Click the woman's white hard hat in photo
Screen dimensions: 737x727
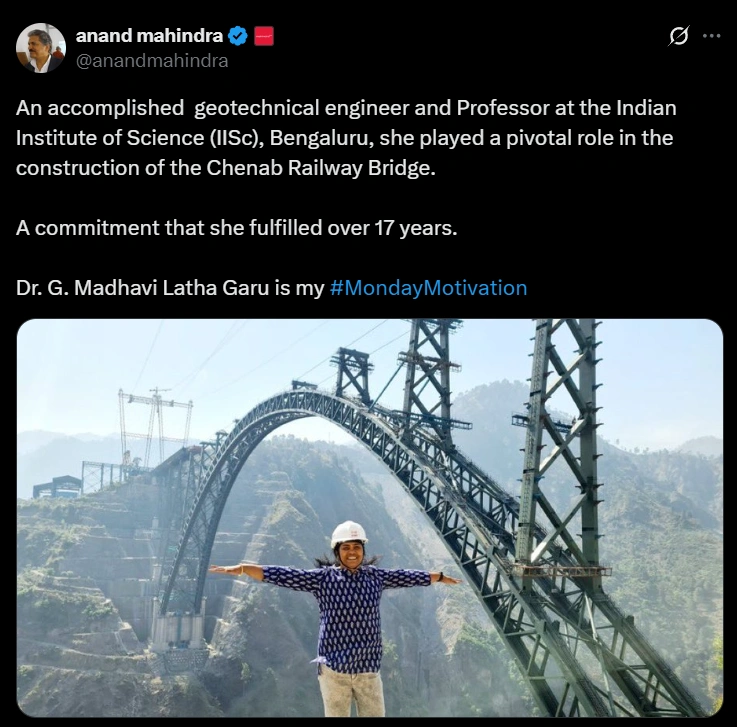(349, 533)
